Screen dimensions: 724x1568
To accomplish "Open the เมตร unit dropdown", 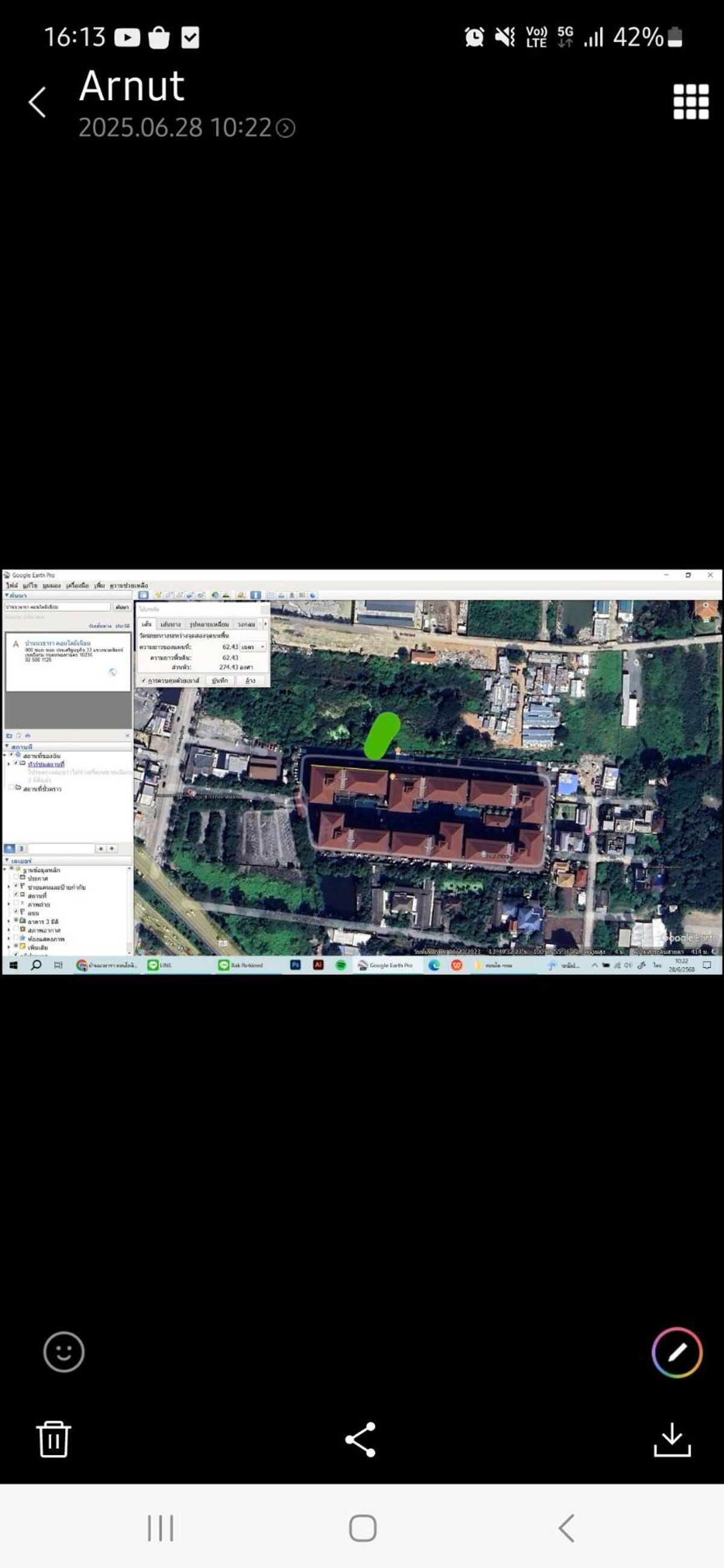I will [253, 648].
